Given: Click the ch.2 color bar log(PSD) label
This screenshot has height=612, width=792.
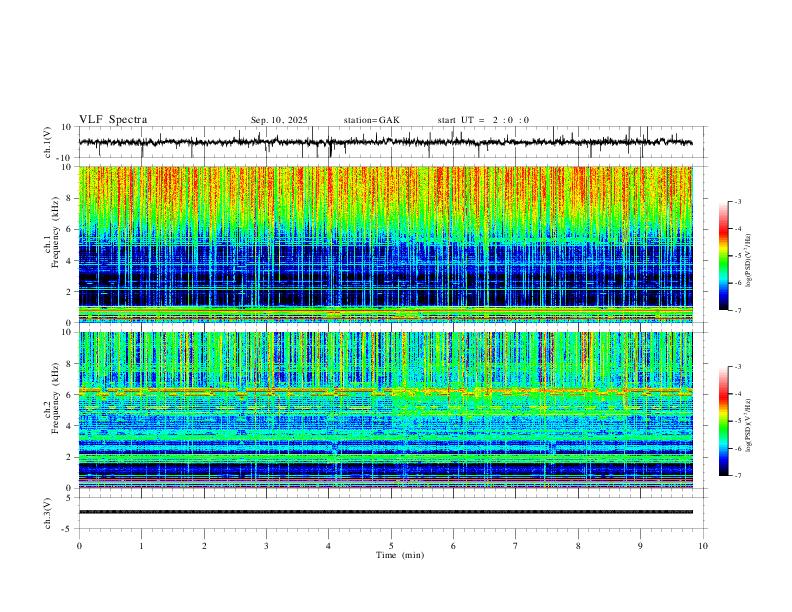Looking at the screenshot, I should pyautogui.click(x=749, y=425).
